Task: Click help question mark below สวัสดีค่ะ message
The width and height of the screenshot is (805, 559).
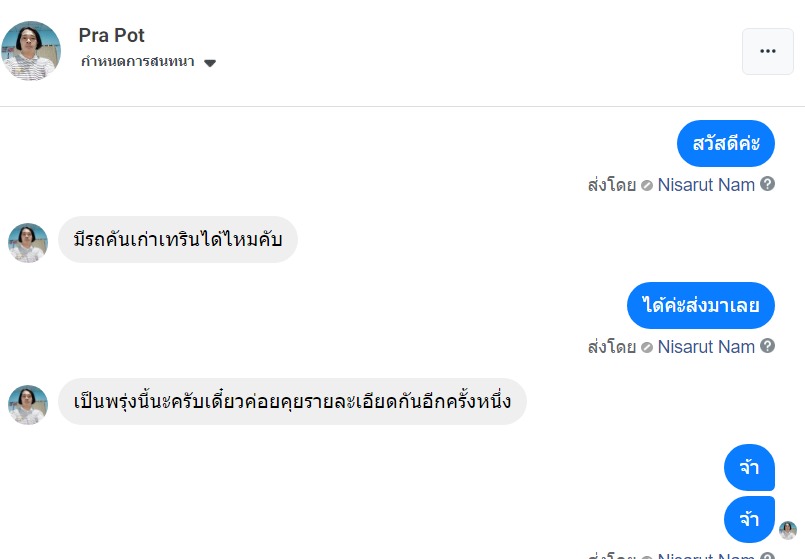Action: pyautogui.click(x=768, y=184)
